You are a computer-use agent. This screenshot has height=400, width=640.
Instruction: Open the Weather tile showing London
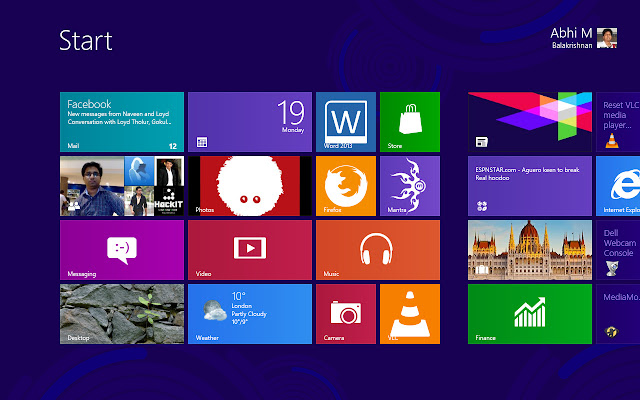[x=250, y=314]
